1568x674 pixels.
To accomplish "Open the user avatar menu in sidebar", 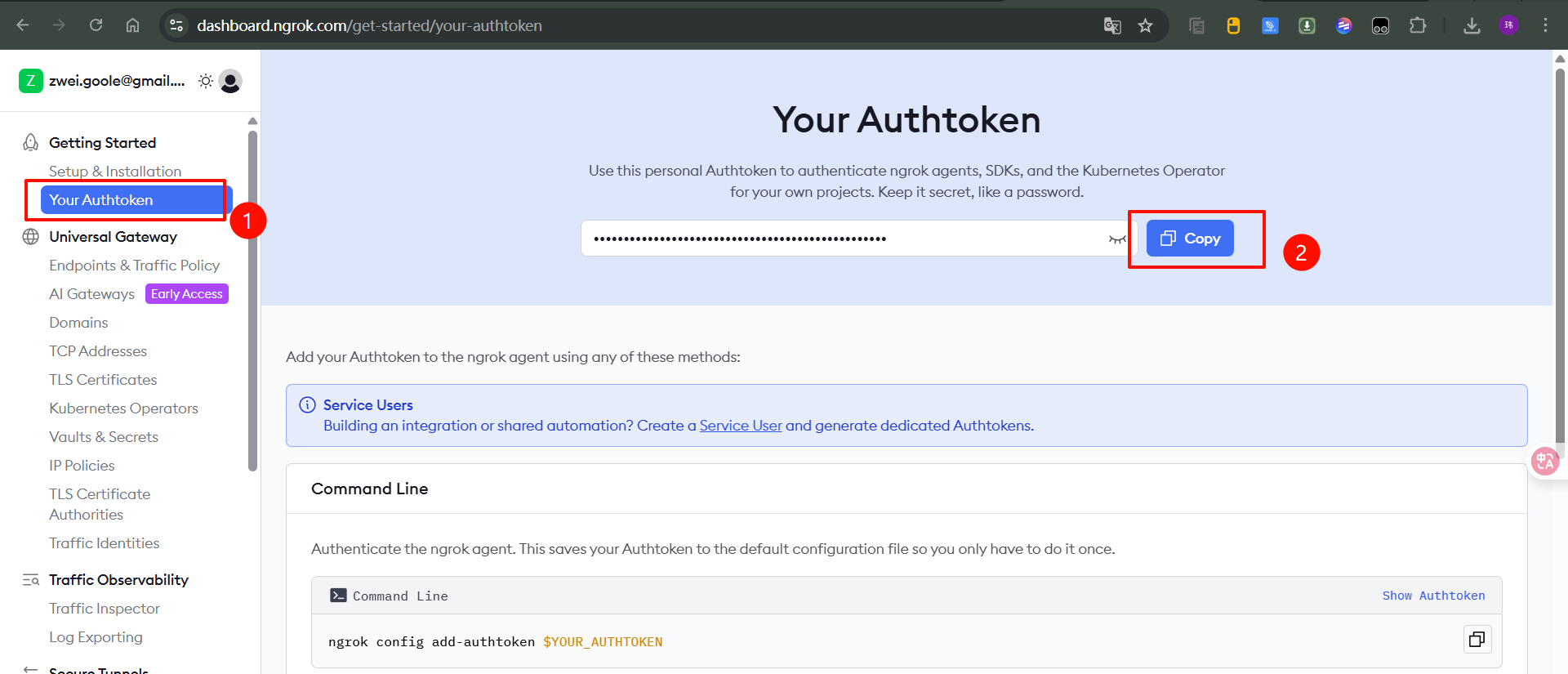I will (x=230, y=81).
